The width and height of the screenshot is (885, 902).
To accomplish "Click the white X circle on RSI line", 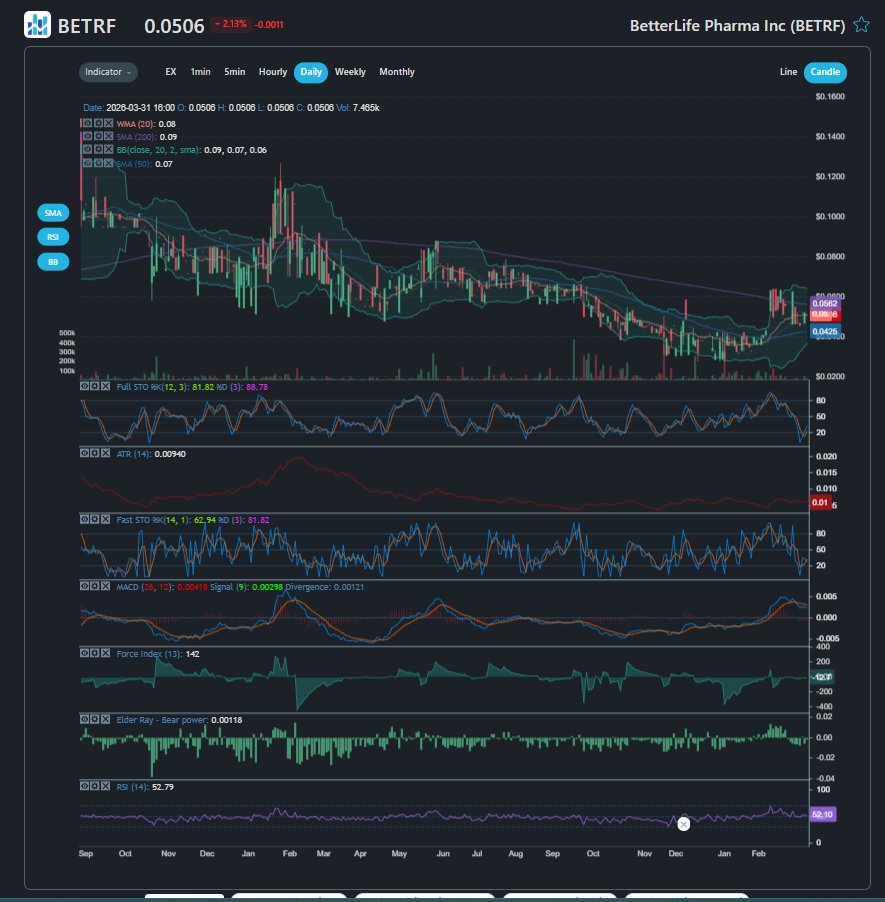I will coord(684,824).
